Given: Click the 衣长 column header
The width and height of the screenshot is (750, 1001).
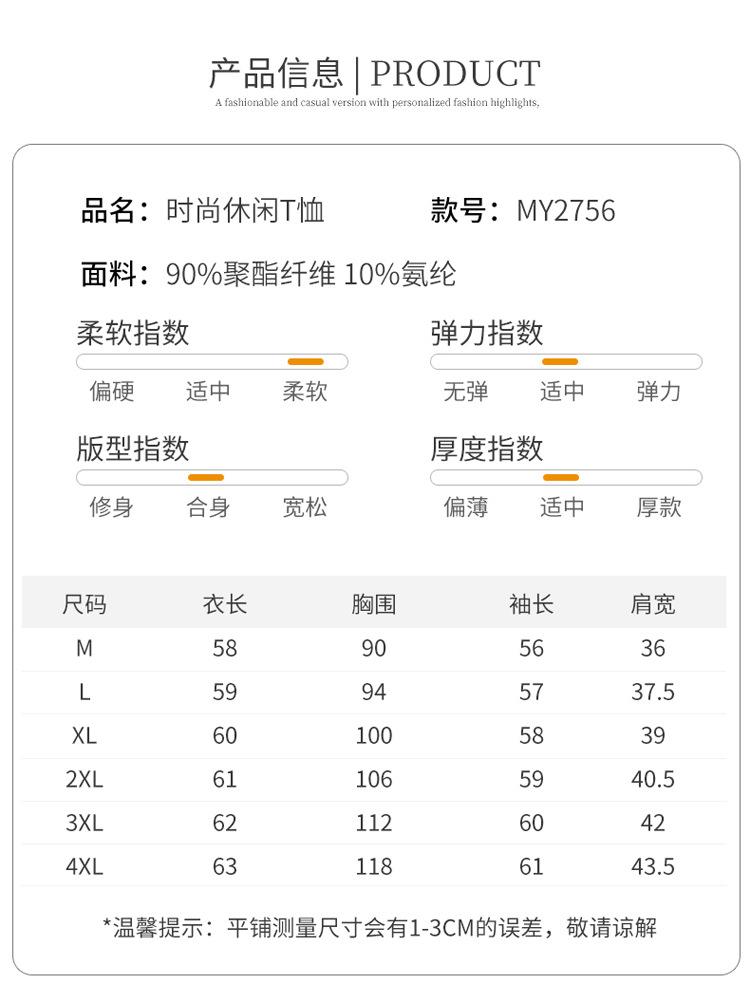Looking at the screenshot, I should 225,604.
